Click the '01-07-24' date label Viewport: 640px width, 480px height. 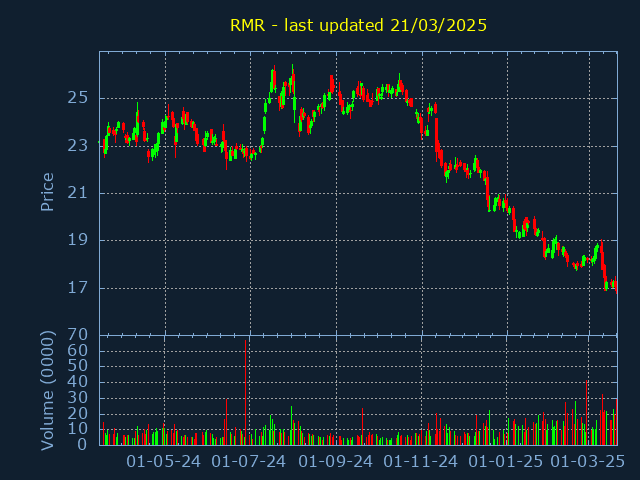[x=249, y=462]
